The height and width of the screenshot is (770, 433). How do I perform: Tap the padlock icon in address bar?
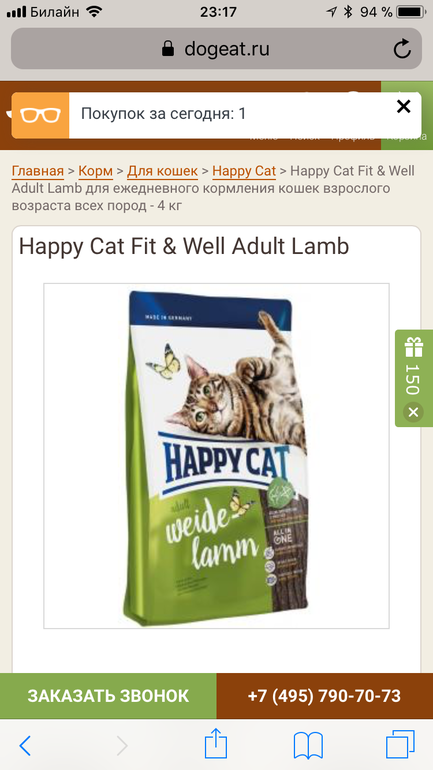(168, 48)
